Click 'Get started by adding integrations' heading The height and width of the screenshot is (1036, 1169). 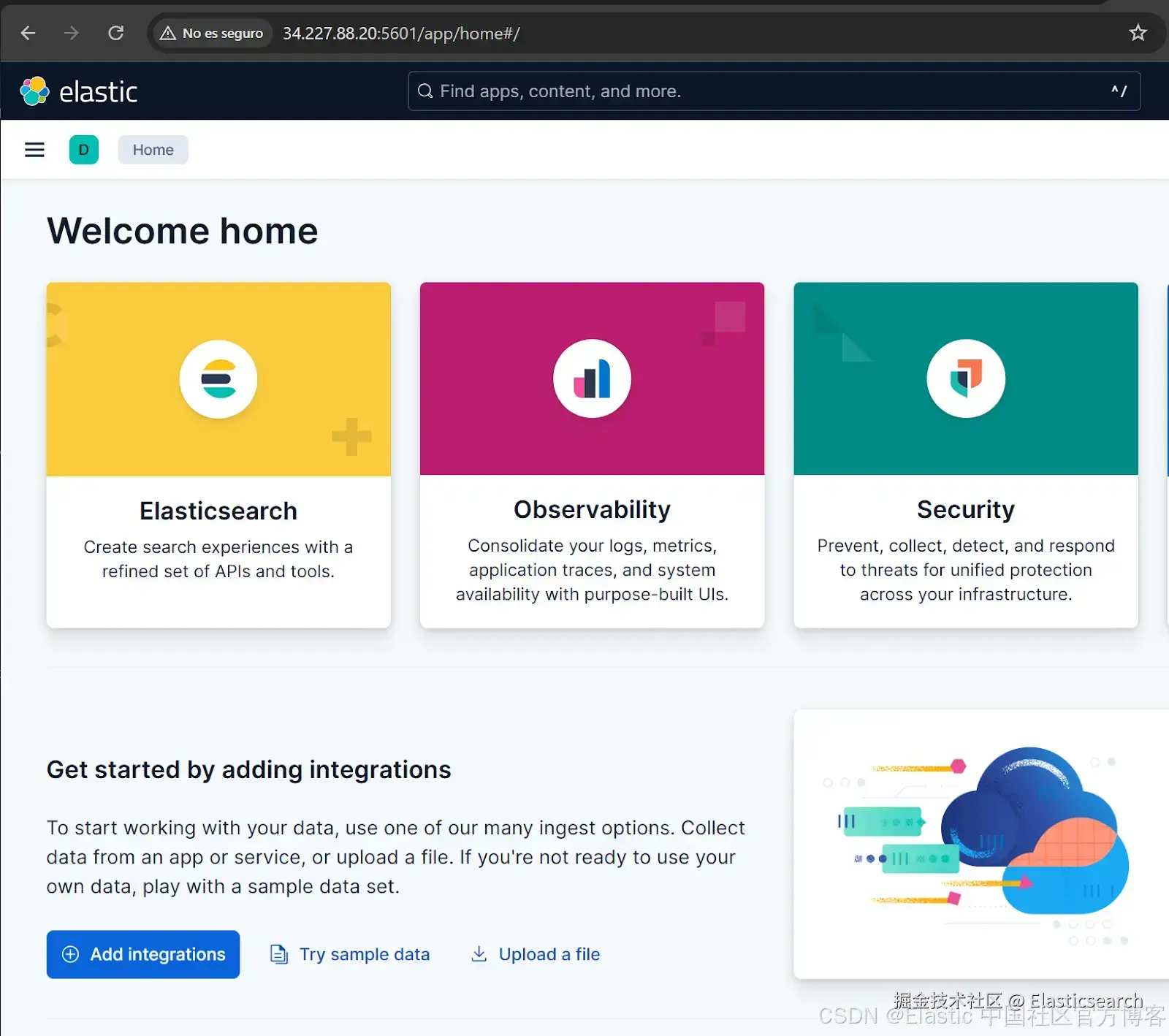(249, 769)
